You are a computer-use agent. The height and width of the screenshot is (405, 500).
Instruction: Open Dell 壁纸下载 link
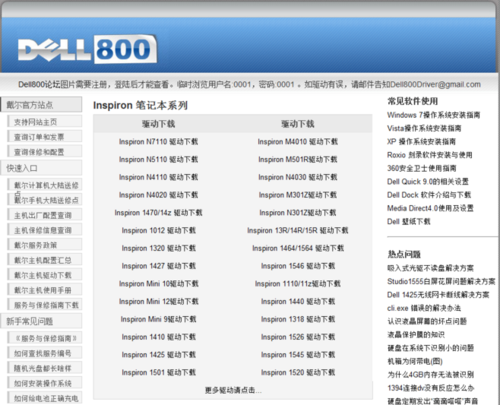click(409, 222)
